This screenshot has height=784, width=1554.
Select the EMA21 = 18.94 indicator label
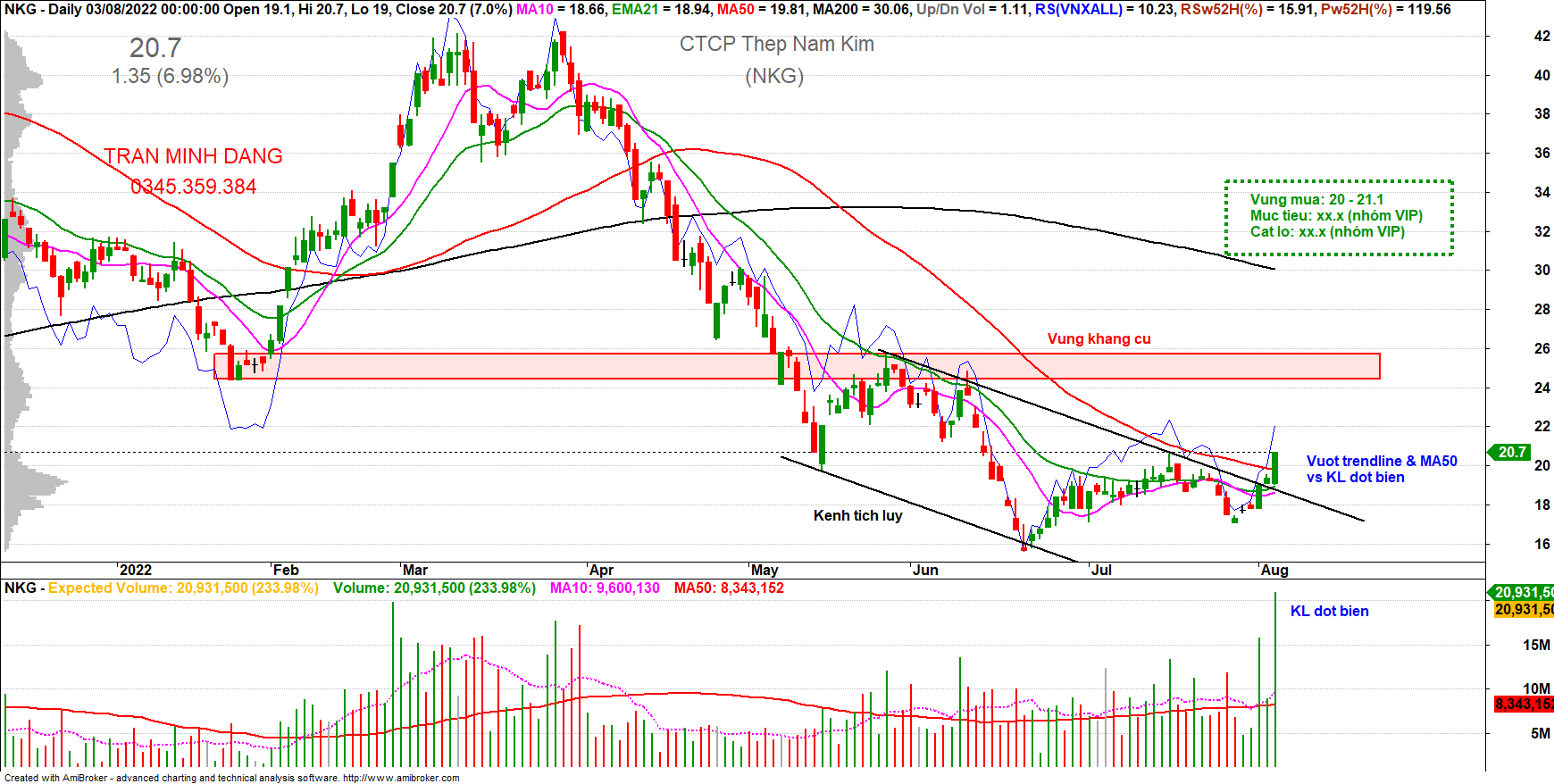tap(661, 9)
